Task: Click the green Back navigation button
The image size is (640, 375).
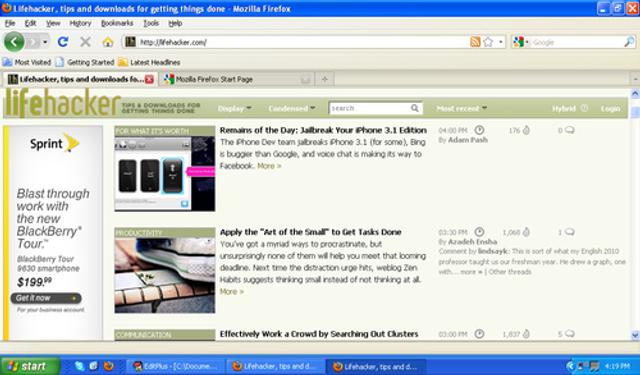Action: 14,42
